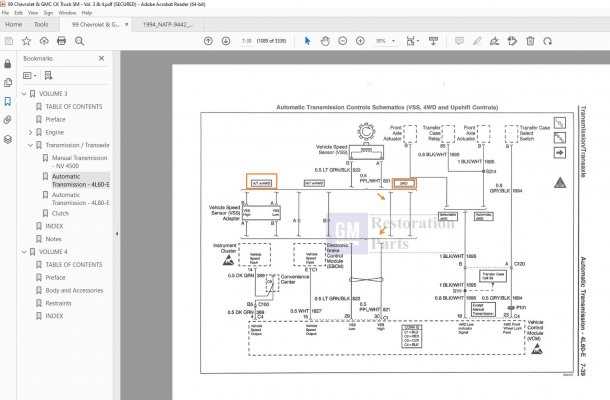Open the View menu
Image resolution: width=610 pixels, height=400 pixels.
(33, 13)
